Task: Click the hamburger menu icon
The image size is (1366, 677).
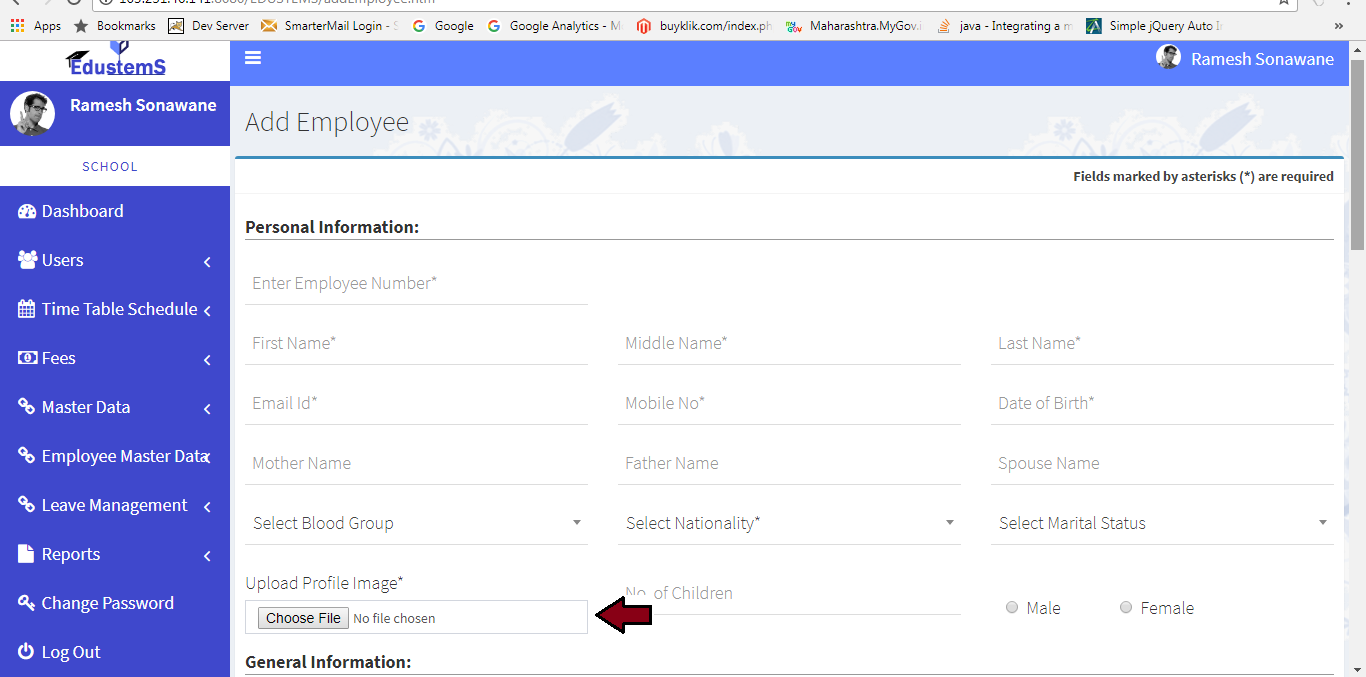Action: click(x=253, y=58)
